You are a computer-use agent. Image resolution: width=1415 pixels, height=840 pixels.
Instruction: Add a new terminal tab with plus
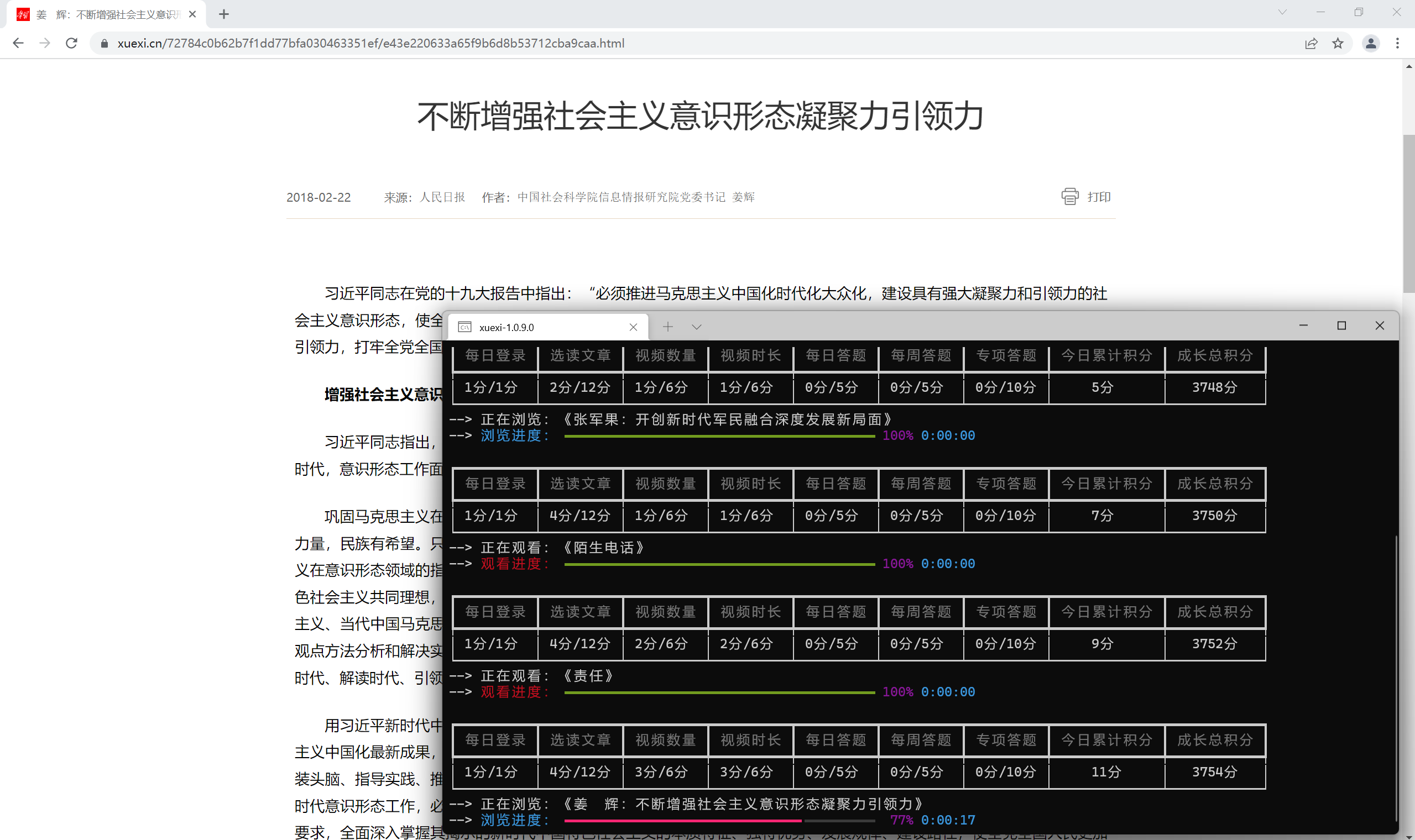(668, 327)
